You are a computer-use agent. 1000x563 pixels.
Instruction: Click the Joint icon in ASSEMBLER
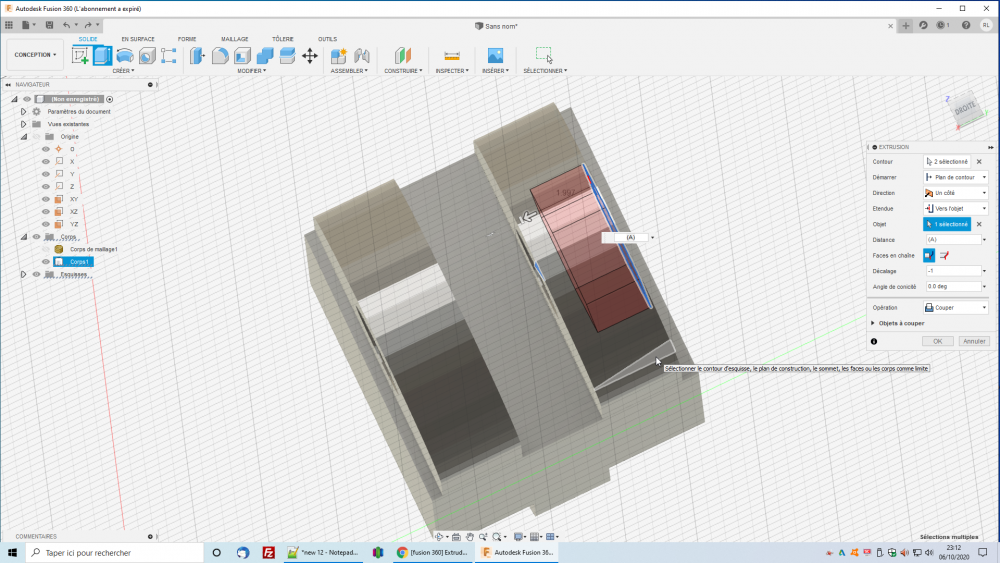[362, 55]
